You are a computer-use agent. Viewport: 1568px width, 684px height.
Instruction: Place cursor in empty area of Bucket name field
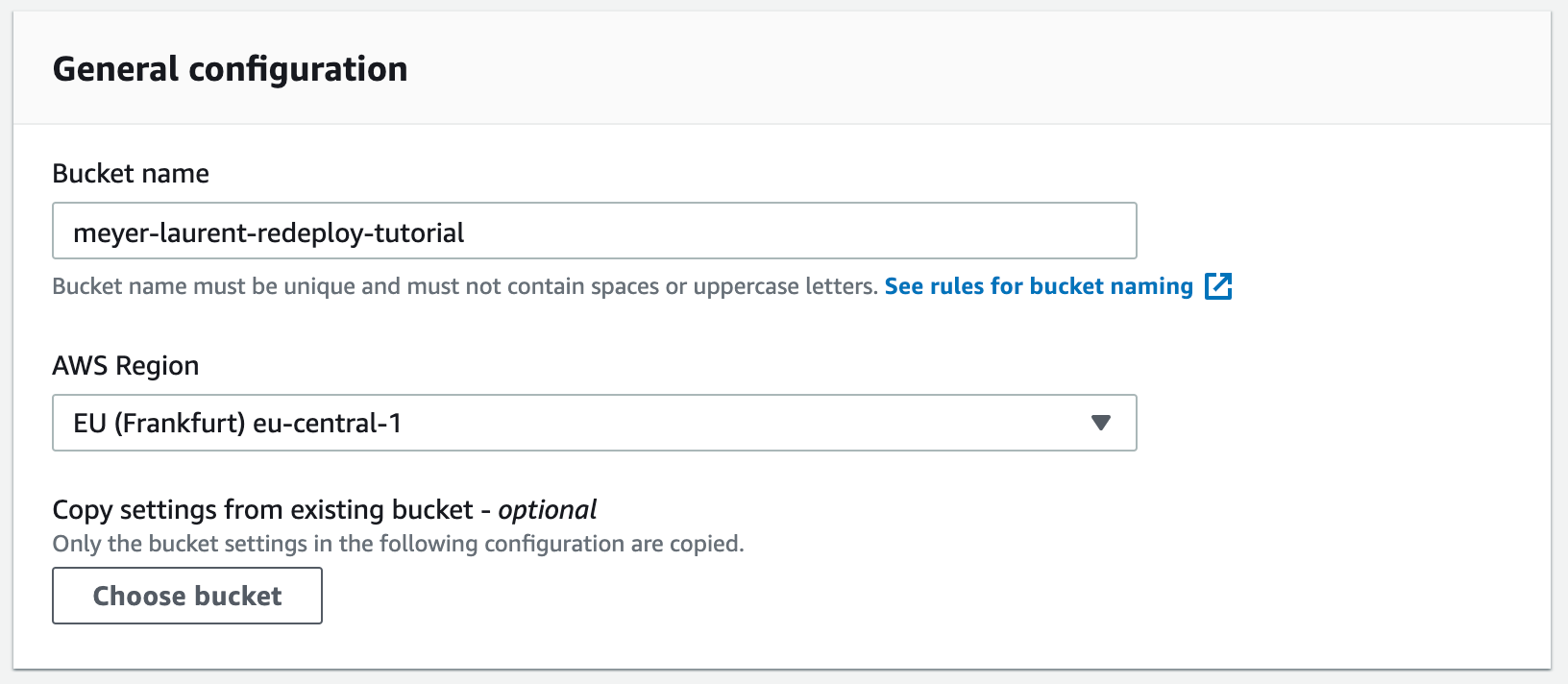point(797,232)
